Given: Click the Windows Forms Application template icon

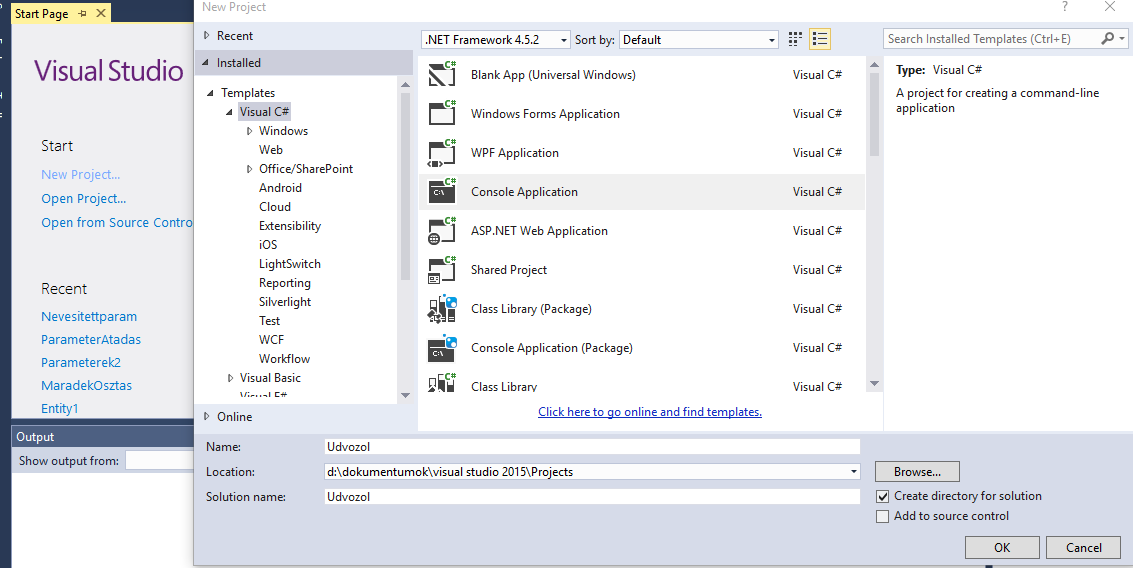Looking at the screenshot, I should click(441, 113).
